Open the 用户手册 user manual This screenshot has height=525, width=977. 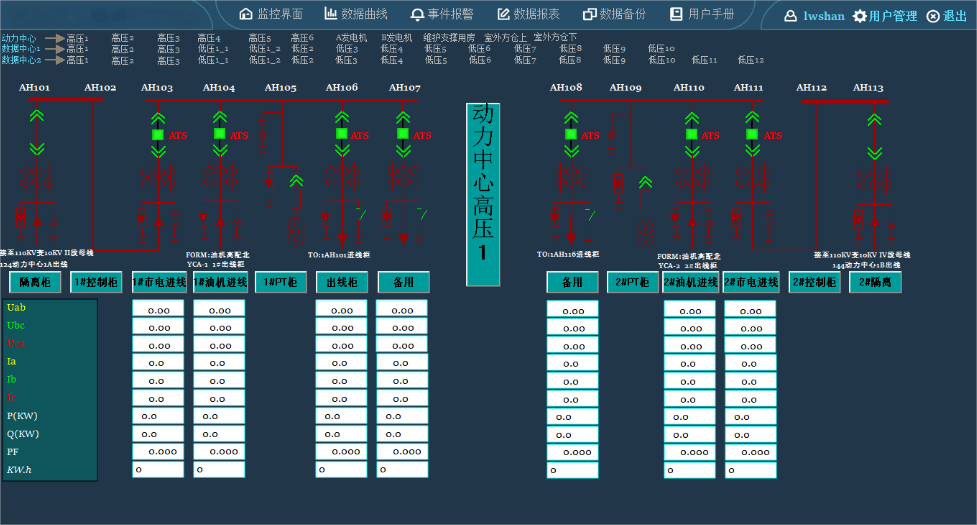coord(702,14)
